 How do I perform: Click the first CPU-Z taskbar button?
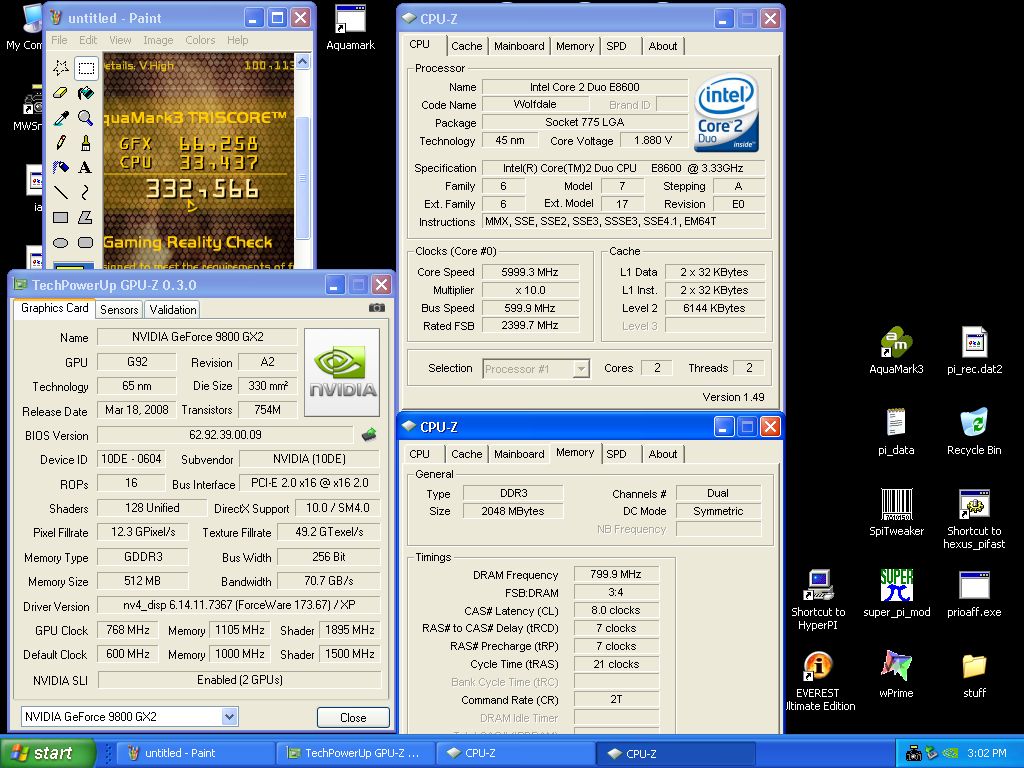click(515, 753)
